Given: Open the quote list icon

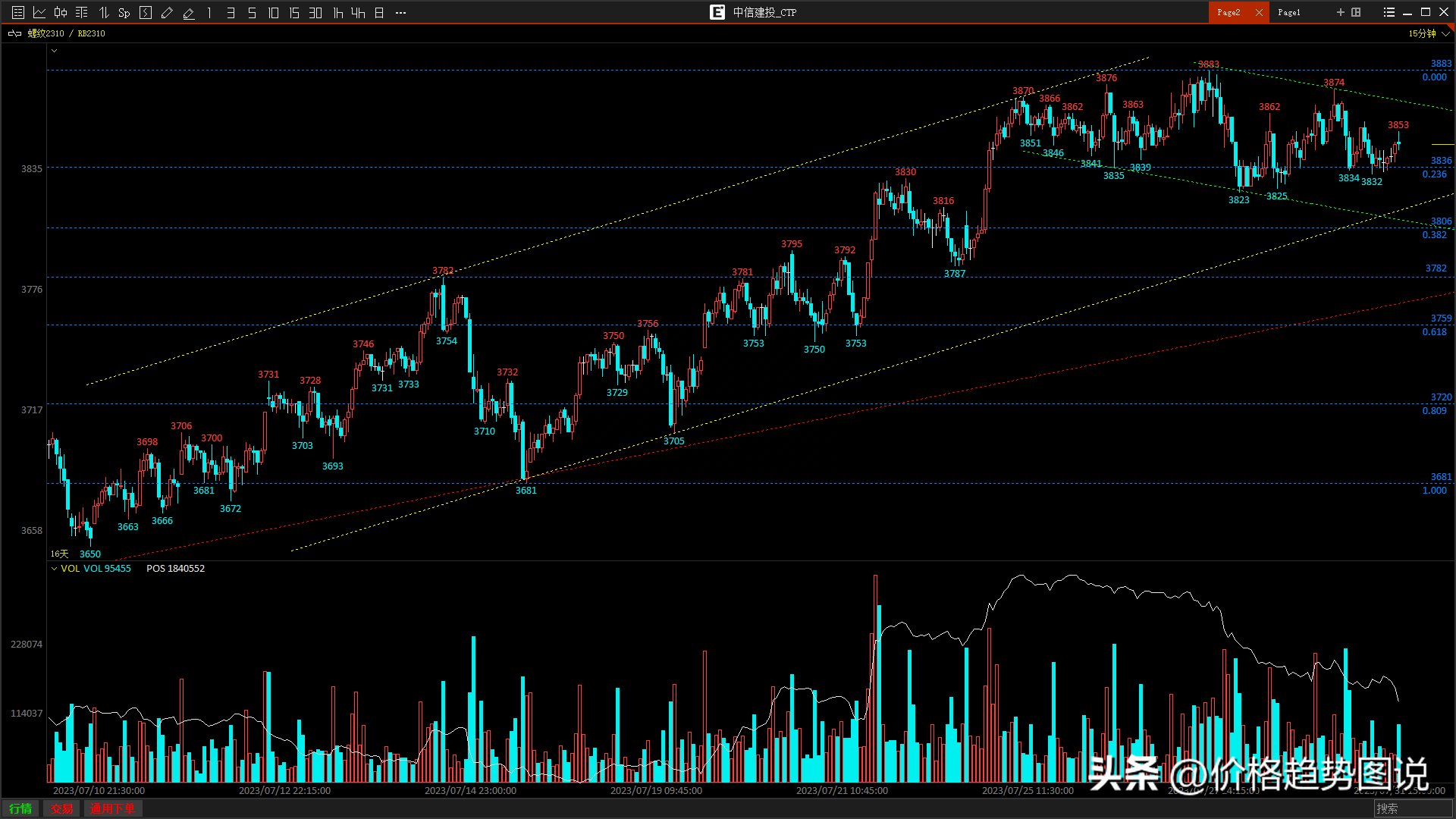Looking at the screenshot, I should point(18,12).
